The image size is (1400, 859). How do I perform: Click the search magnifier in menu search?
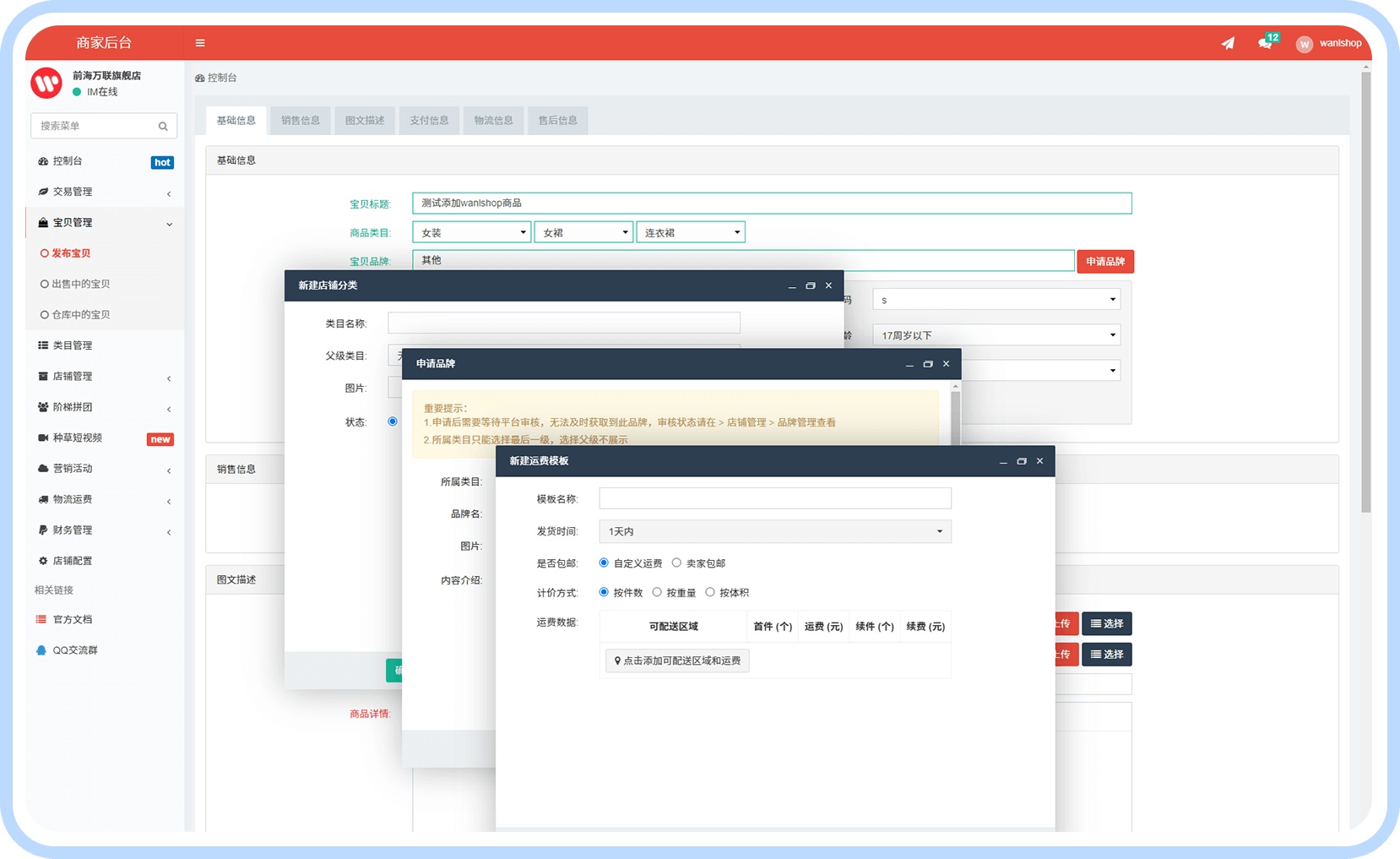pos(163,127)
